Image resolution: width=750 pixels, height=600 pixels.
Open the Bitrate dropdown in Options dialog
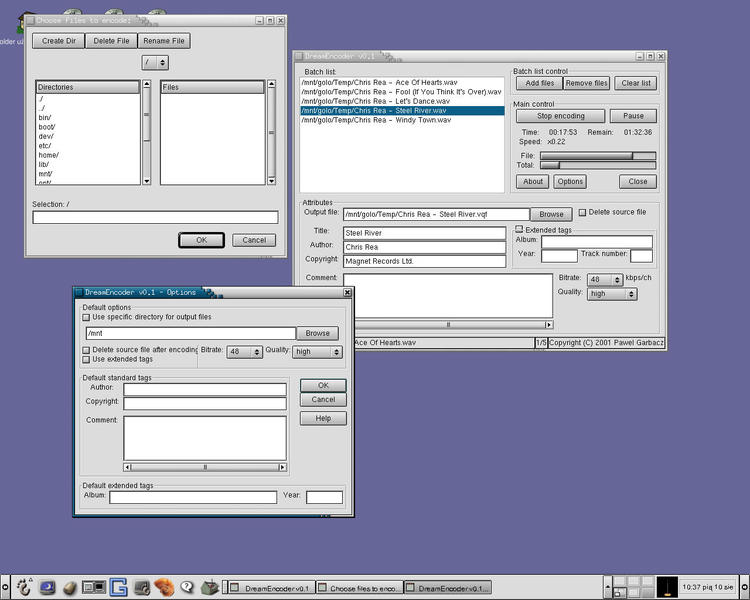pyautogui.click(x=244, y=352)
